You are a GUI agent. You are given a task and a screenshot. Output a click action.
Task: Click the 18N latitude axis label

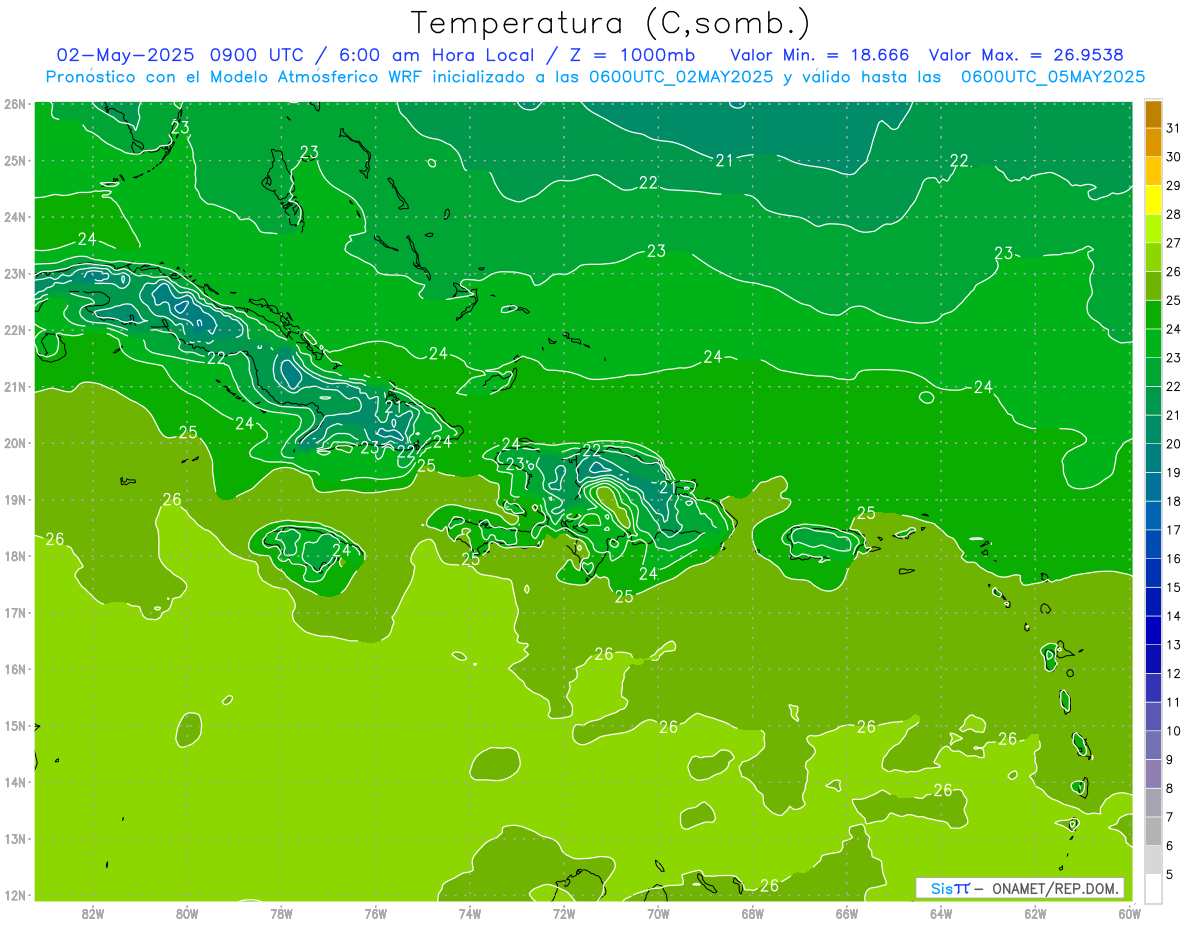14,556
